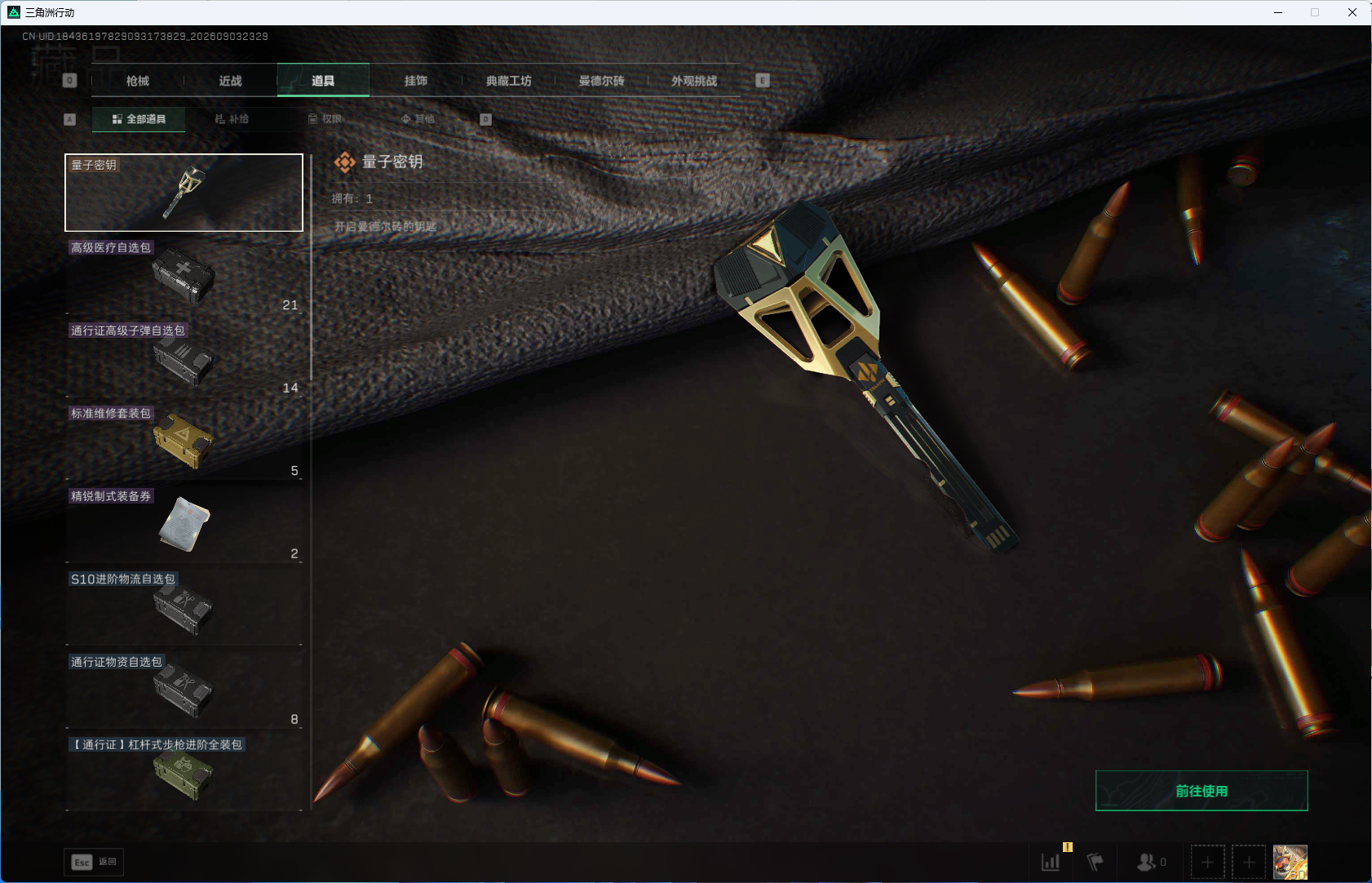
Task: Open the 枪械 (firearms) tab
Action: (138, 81)
